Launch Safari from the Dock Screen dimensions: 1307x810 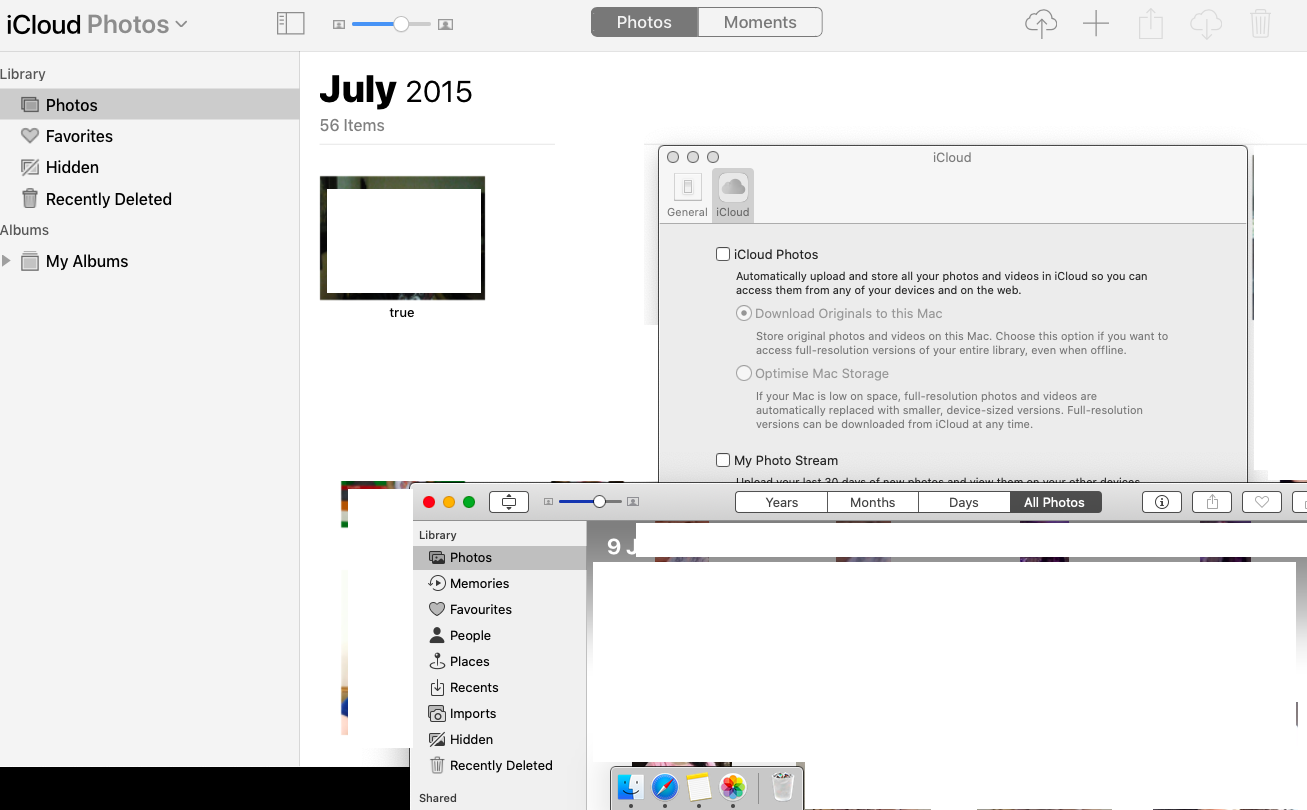[x=665, y=787]
